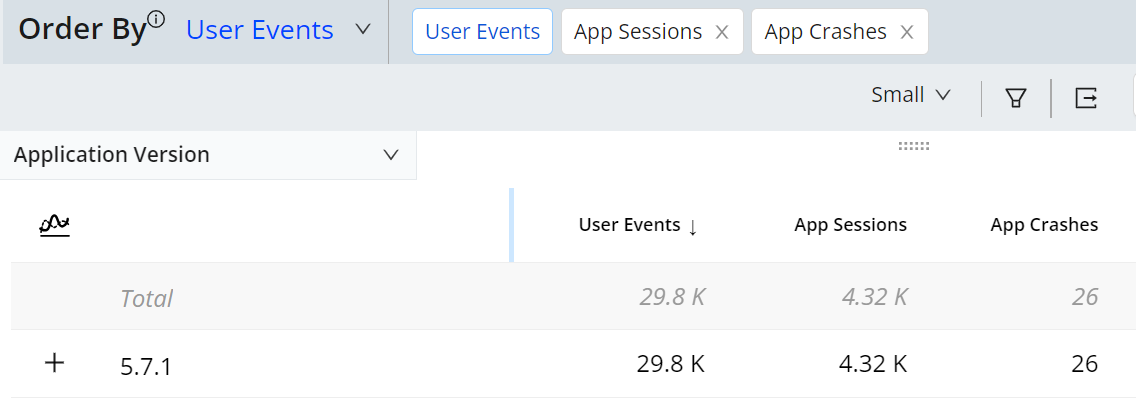Sort by App Crashes column header
The width and height of the screenshot is (1136, 408).
[1044, 225]
